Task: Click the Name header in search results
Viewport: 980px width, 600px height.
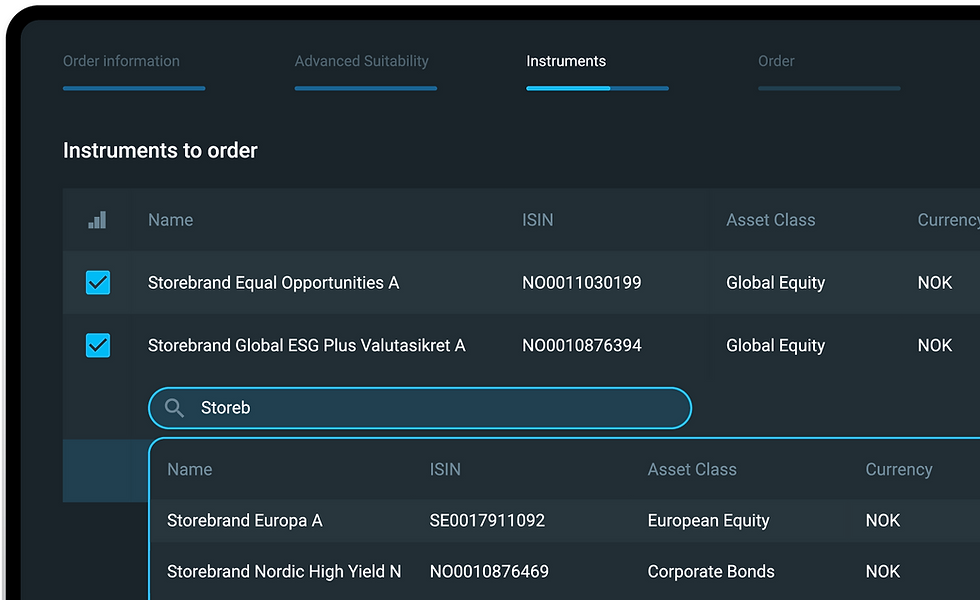Action: click(190, 469)
